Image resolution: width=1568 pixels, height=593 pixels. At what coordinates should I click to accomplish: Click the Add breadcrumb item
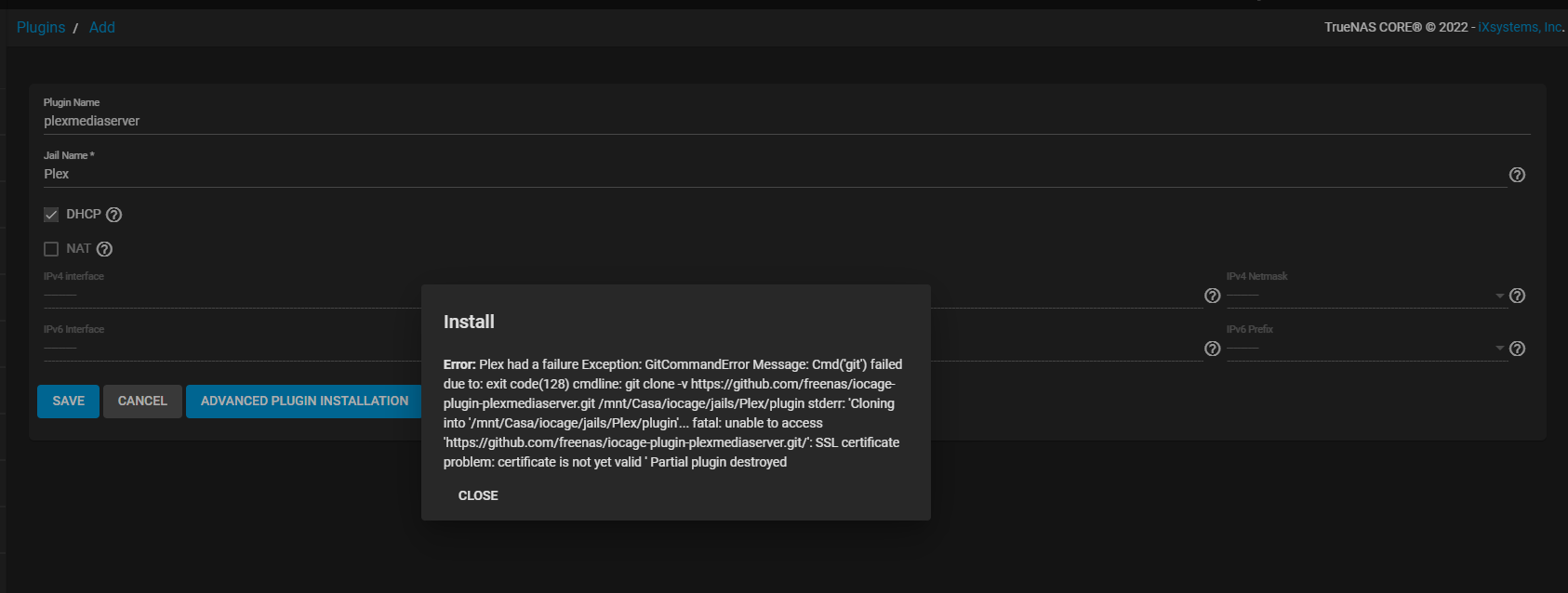pyautogui.click(x=102, y=28)
